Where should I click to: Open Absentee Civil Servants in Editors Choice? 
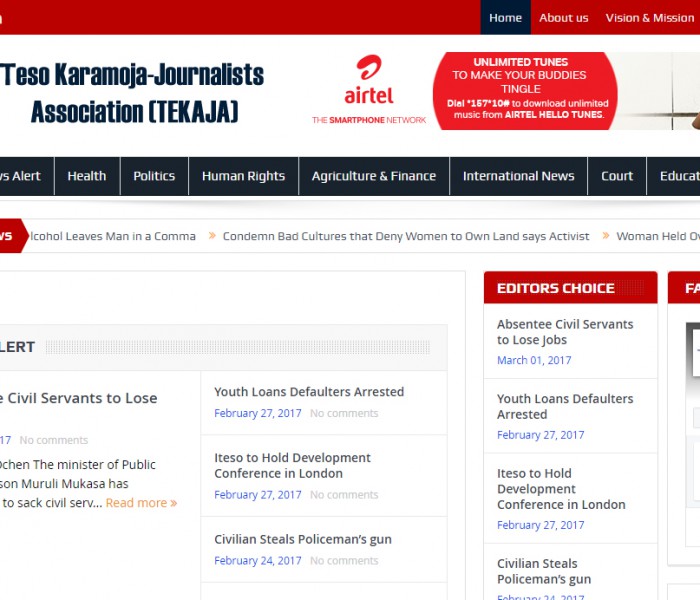(565, 332)
